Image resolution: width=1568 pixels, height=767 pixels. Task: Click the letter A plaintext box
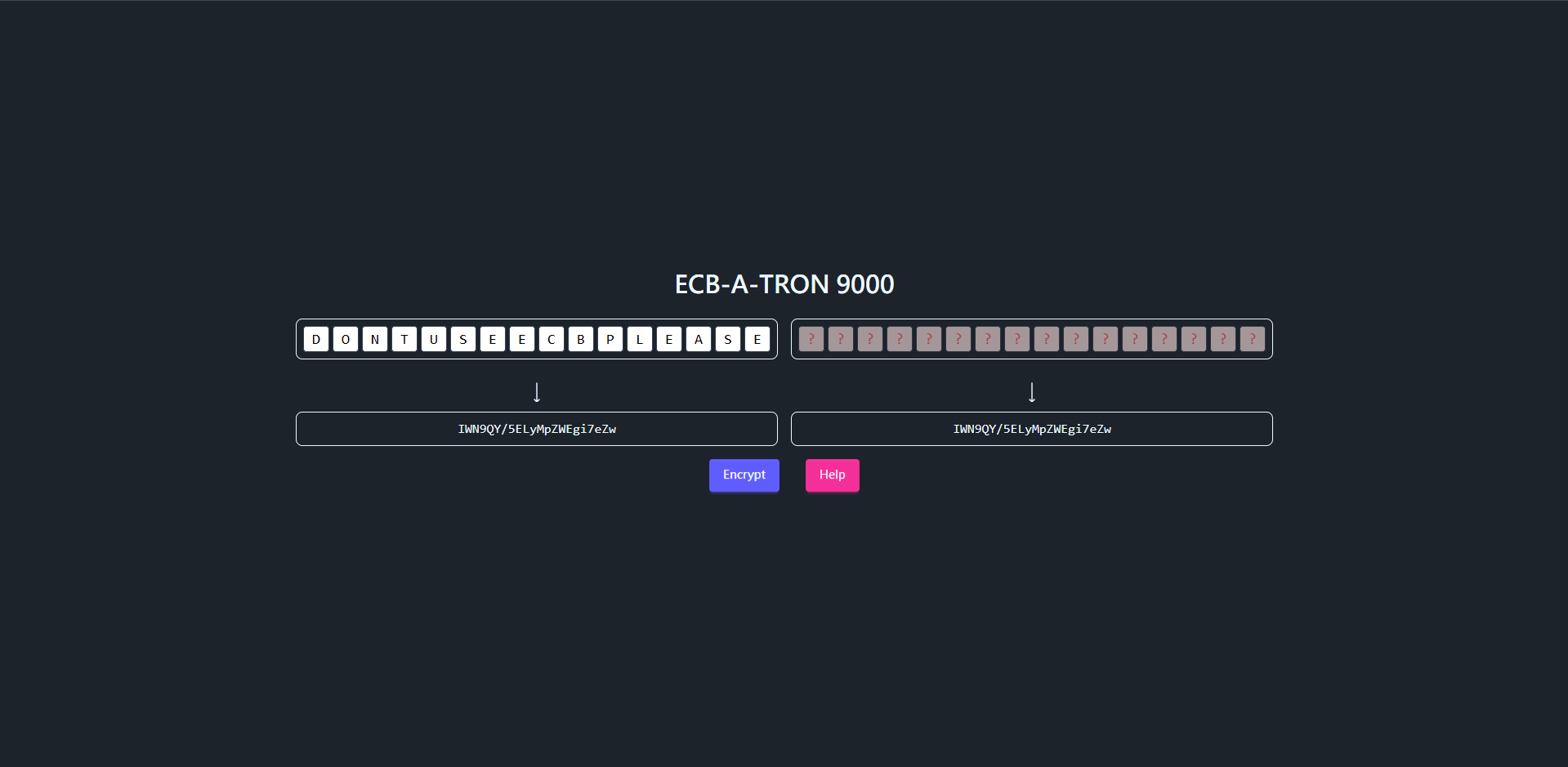click(x=699, y=339)
